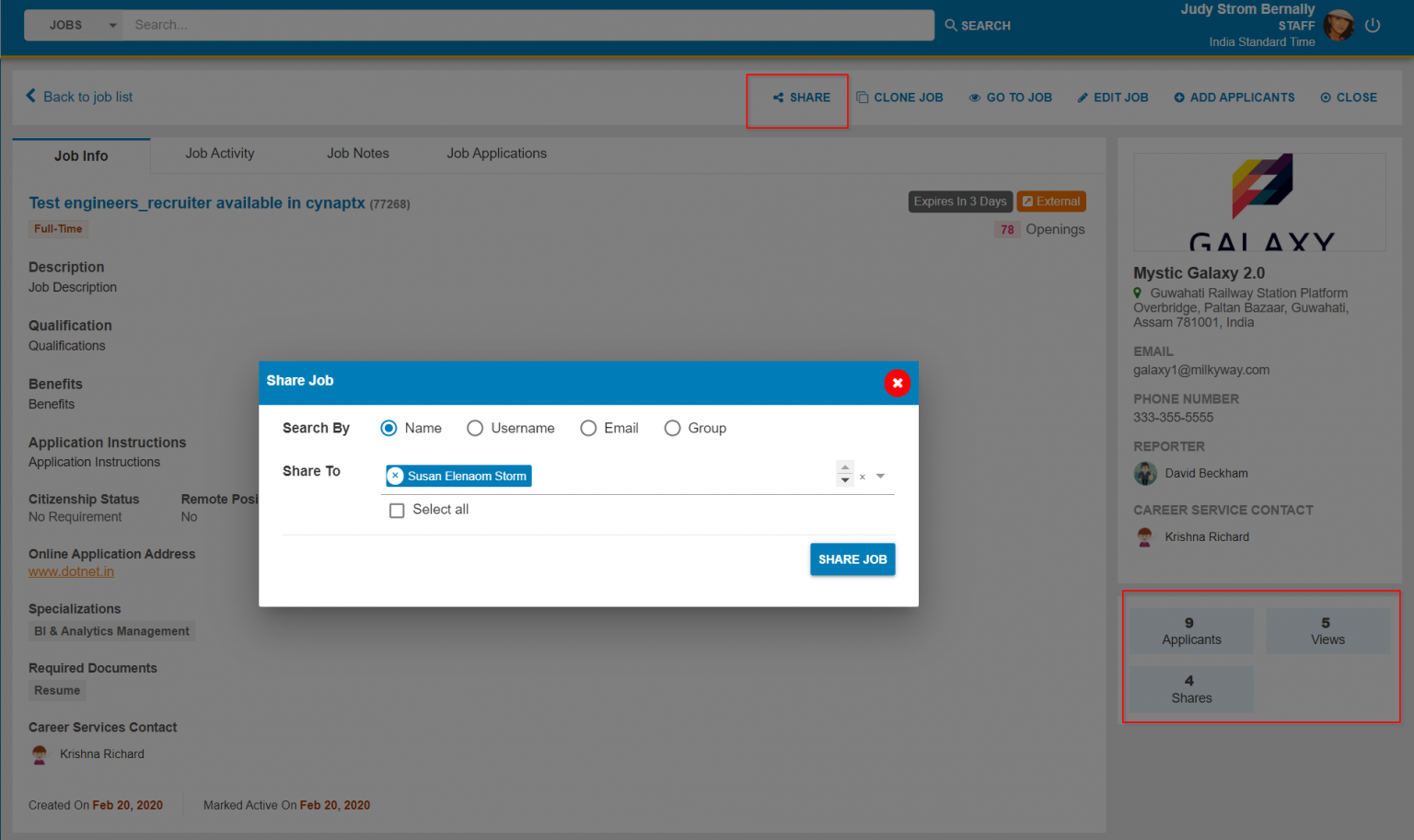1414x840 pixels.
Task: Click the Share icon in the job toolbar
Action: [778, 98]
